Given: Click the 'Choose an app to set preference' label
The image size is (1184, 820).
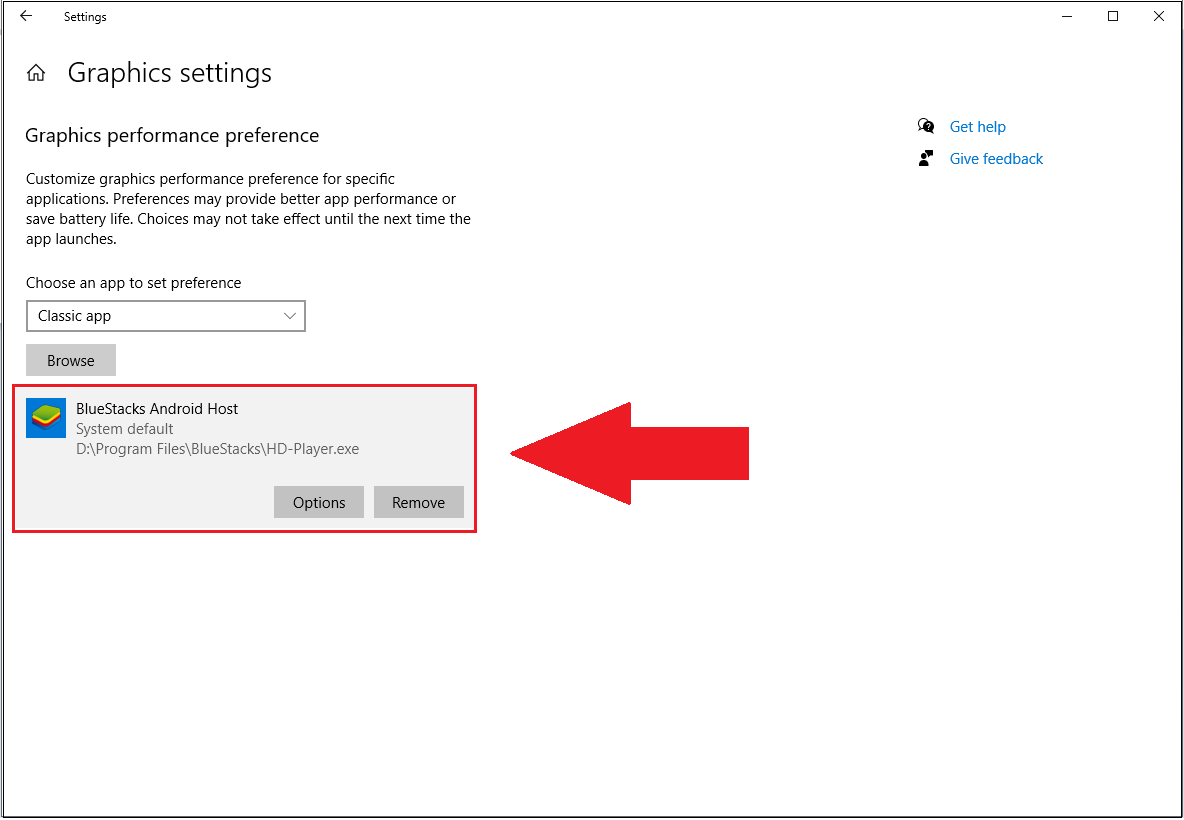Looking at the screenshot, I should coord(134,282).
